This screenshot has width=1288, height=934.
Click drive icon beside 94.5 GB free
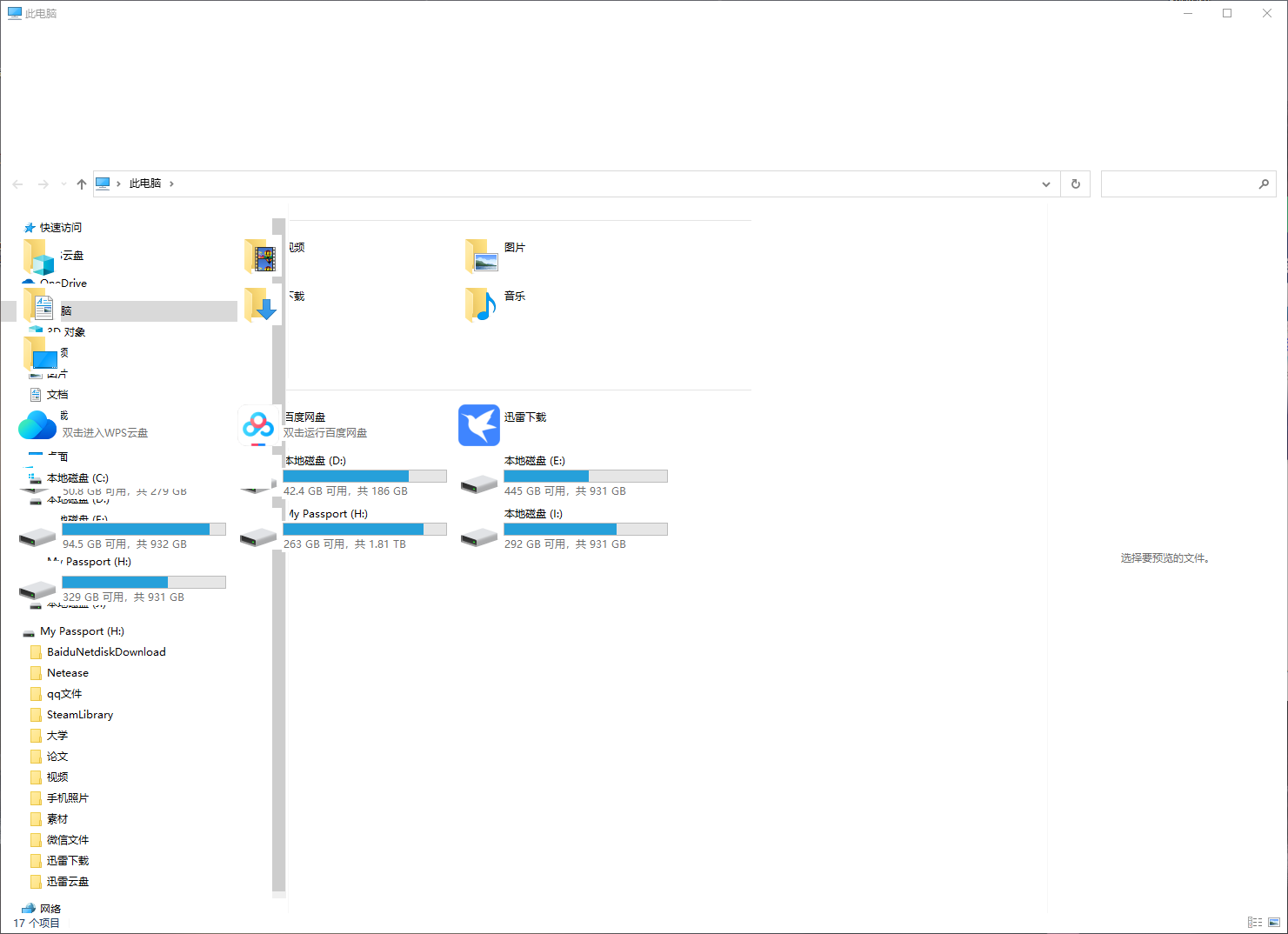37,537
